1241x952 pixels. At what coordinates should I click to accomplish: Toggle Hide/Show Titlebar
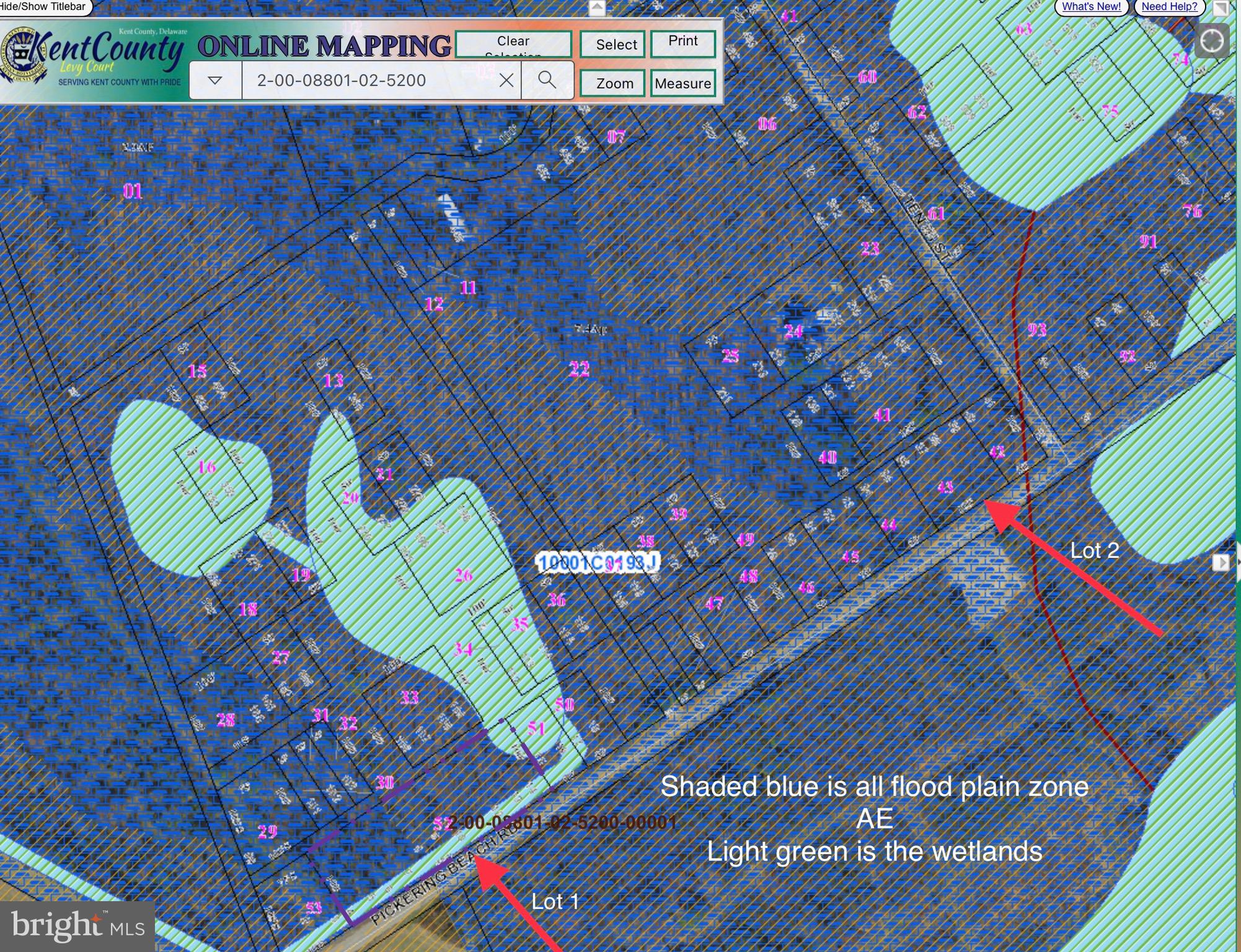43,7
